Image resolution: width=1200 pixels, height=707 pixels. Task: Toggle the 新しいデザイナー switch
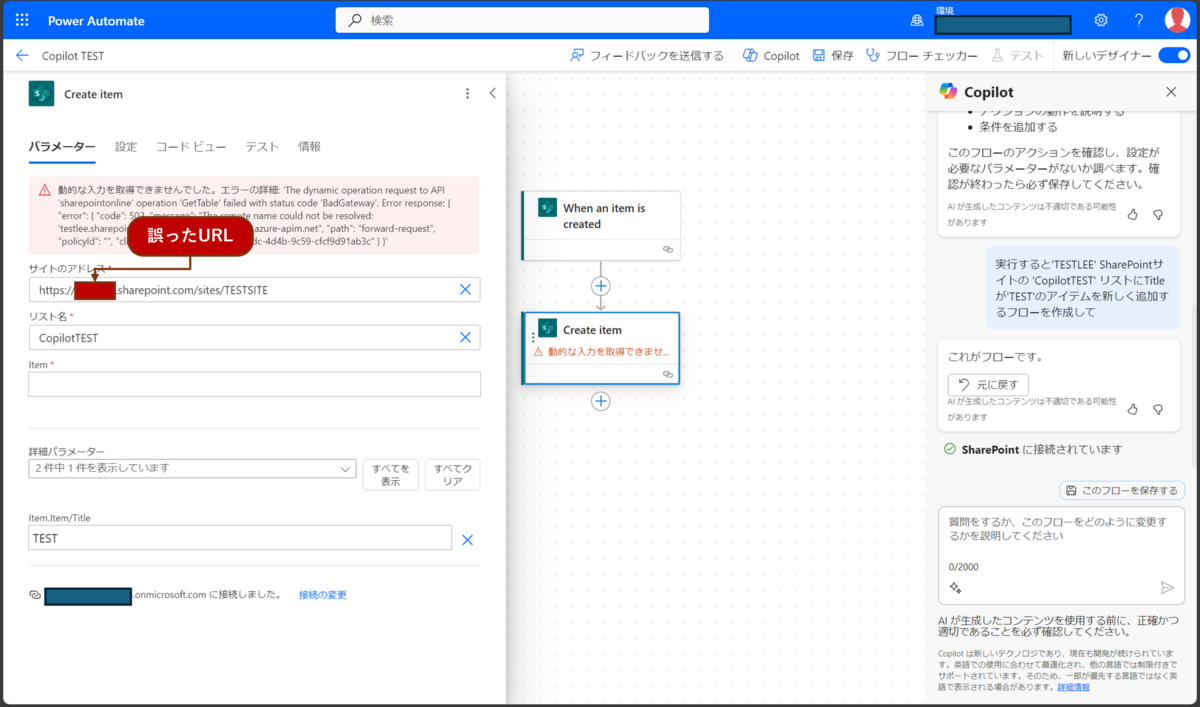coord(1173,56)
